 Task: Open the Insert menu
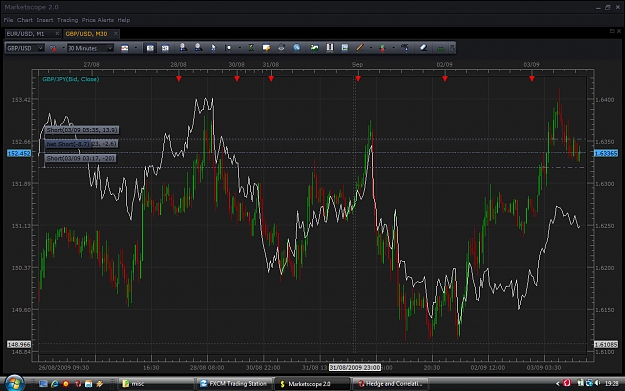[x=45, y=20]
